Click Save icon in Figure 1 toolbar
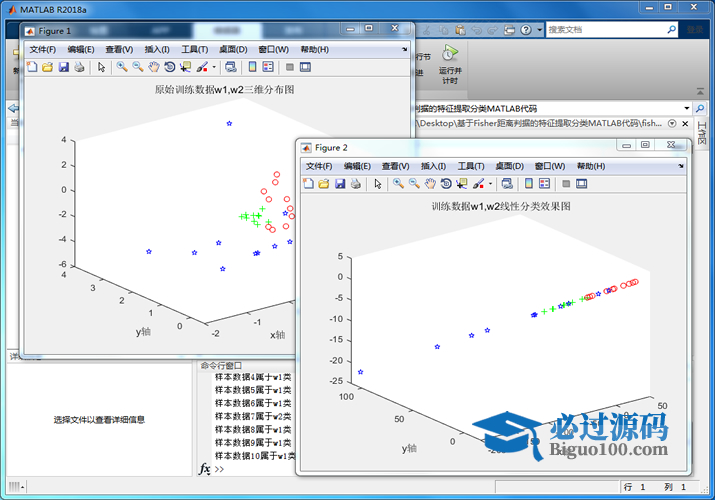Screen dimensions: 715x500 click(x=63, y=67)
